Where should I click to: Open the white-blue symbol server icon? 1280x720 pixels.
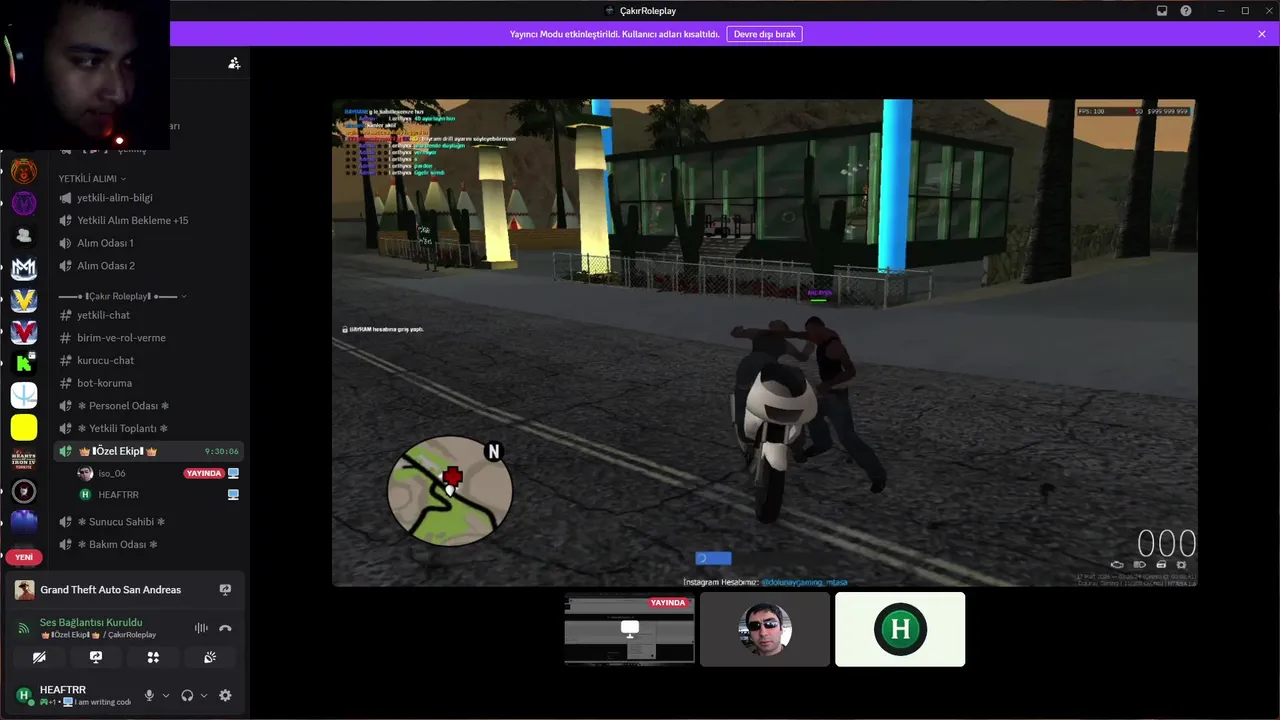click(x=24, y=395)
